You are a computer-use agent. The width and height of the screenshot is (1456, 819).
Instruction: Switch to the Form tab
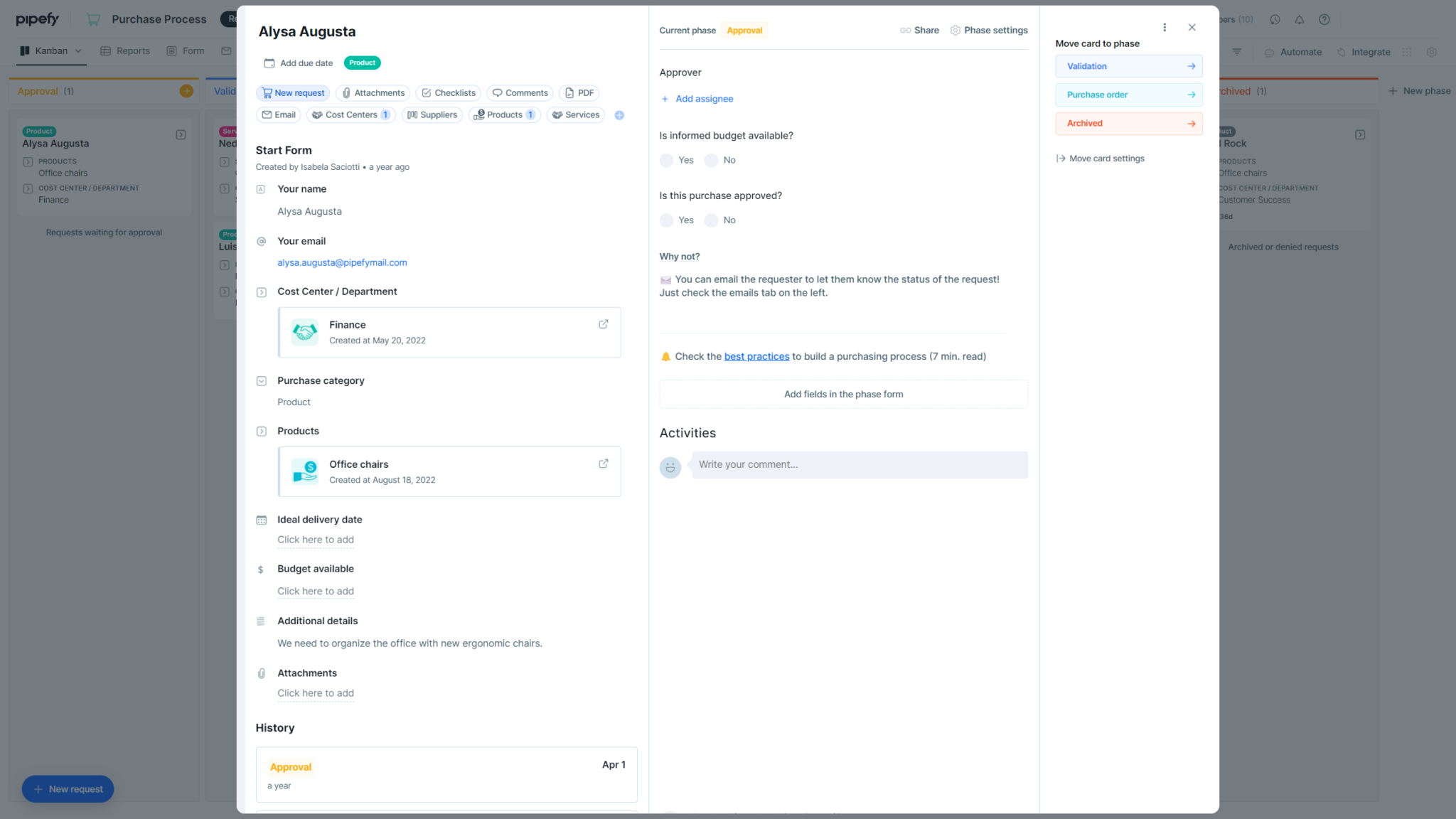click(x=186, y=50)
